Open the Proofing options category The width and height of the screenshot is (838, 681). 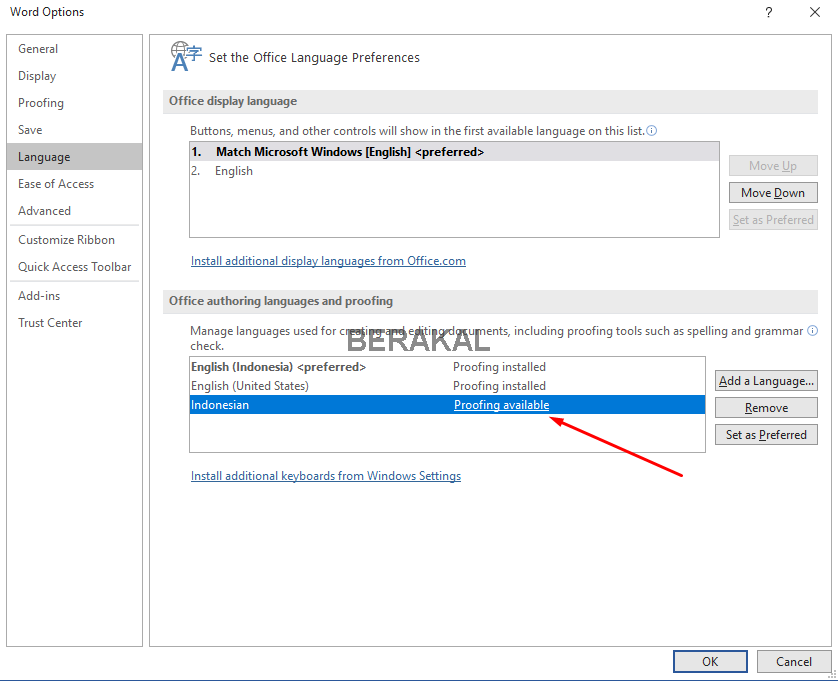(74, 103)
